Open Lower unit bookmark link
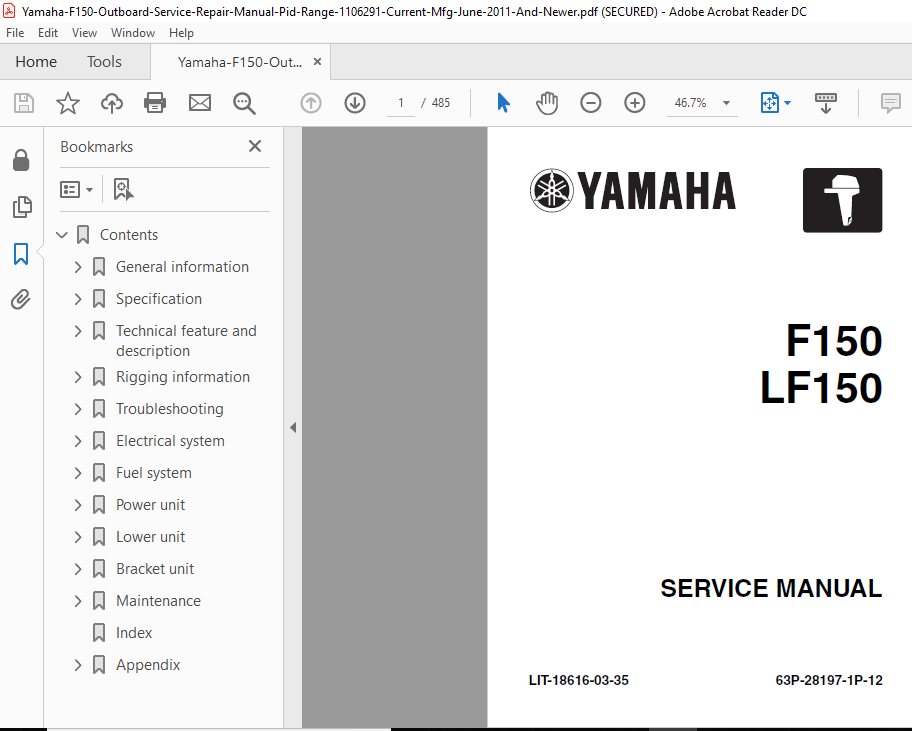The image size is (912, 731). click(150, 537)
